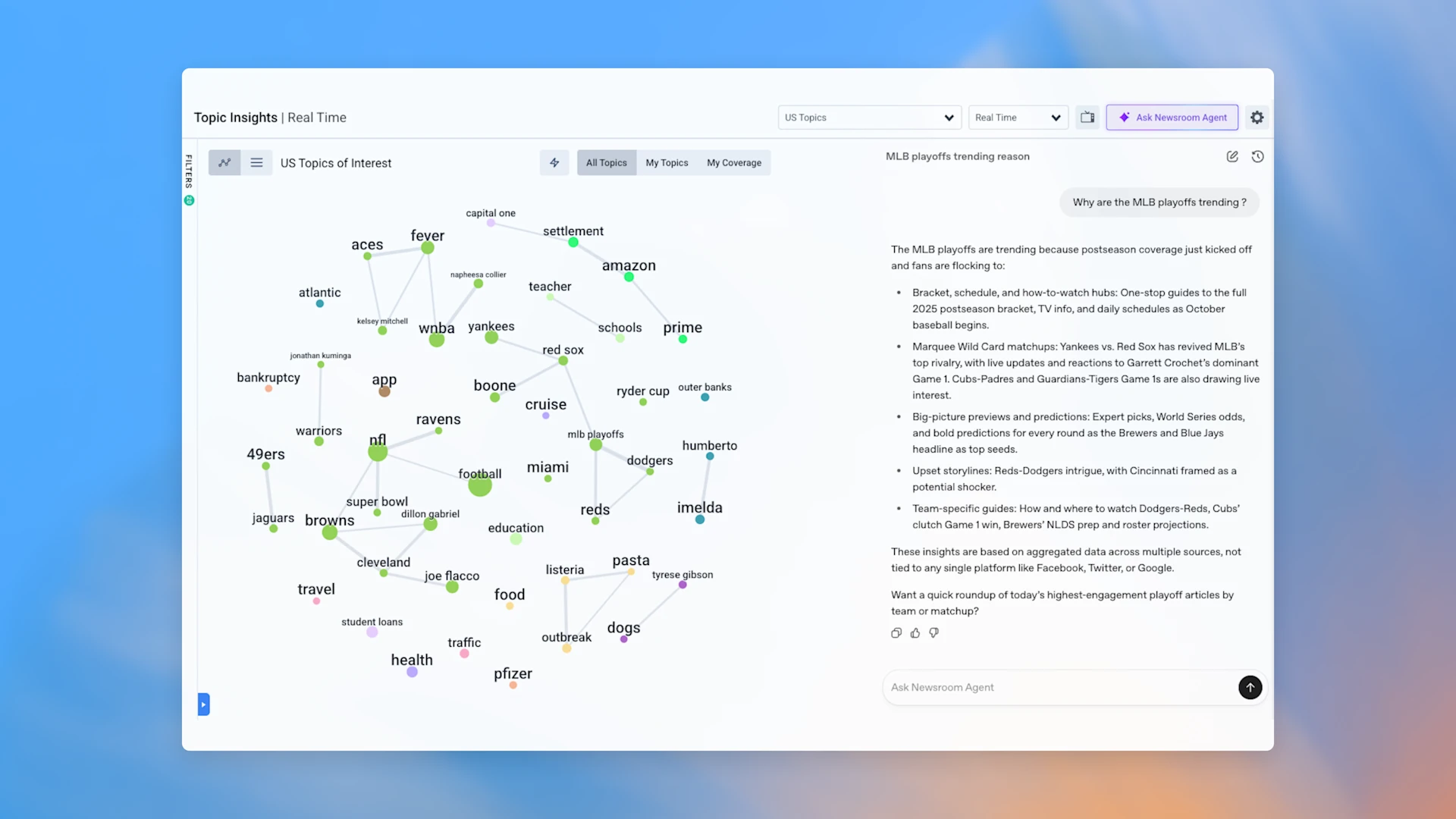Start a new chat with edit icon
Image resolution: width=1456 pixels, height=819 pixels.
1232,156
